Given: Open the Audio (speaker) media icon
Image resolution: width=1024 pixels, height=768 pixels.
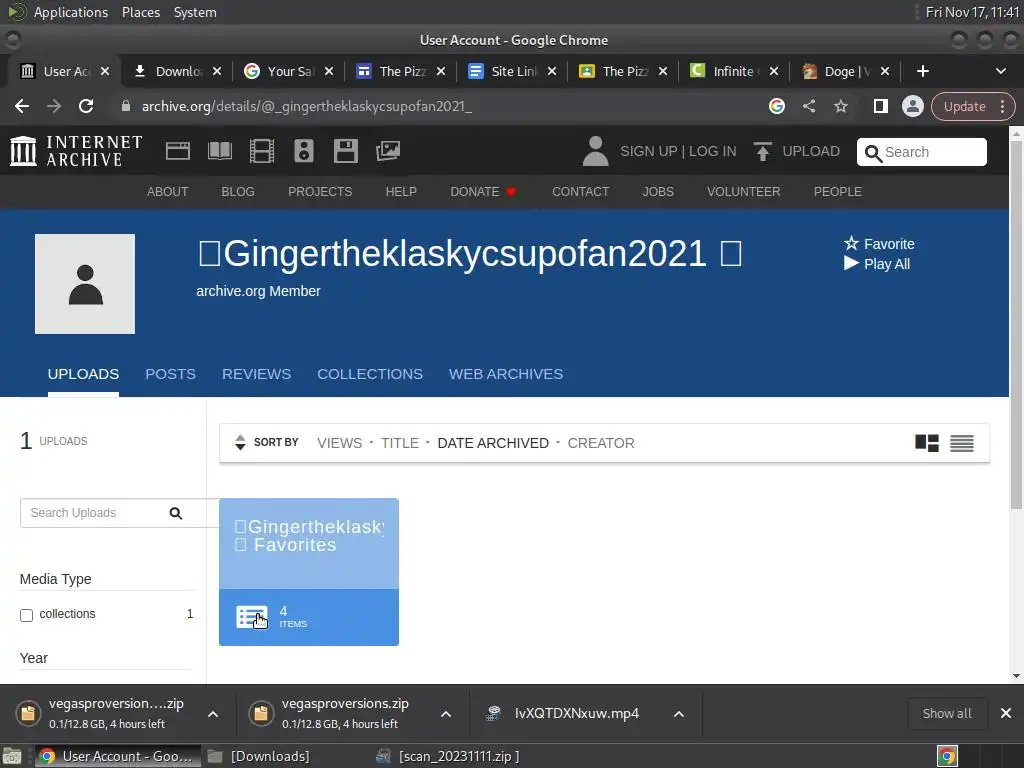Looking at the screenshot, I should [304, 151].
